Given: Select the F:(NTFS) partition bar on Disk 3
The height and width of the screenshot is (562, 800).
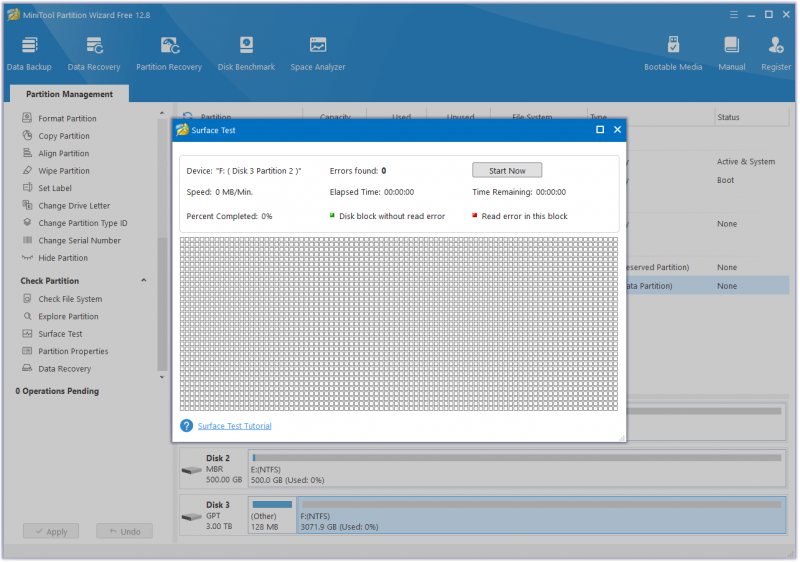Looking at the screenshot, I should click(541, 516).
